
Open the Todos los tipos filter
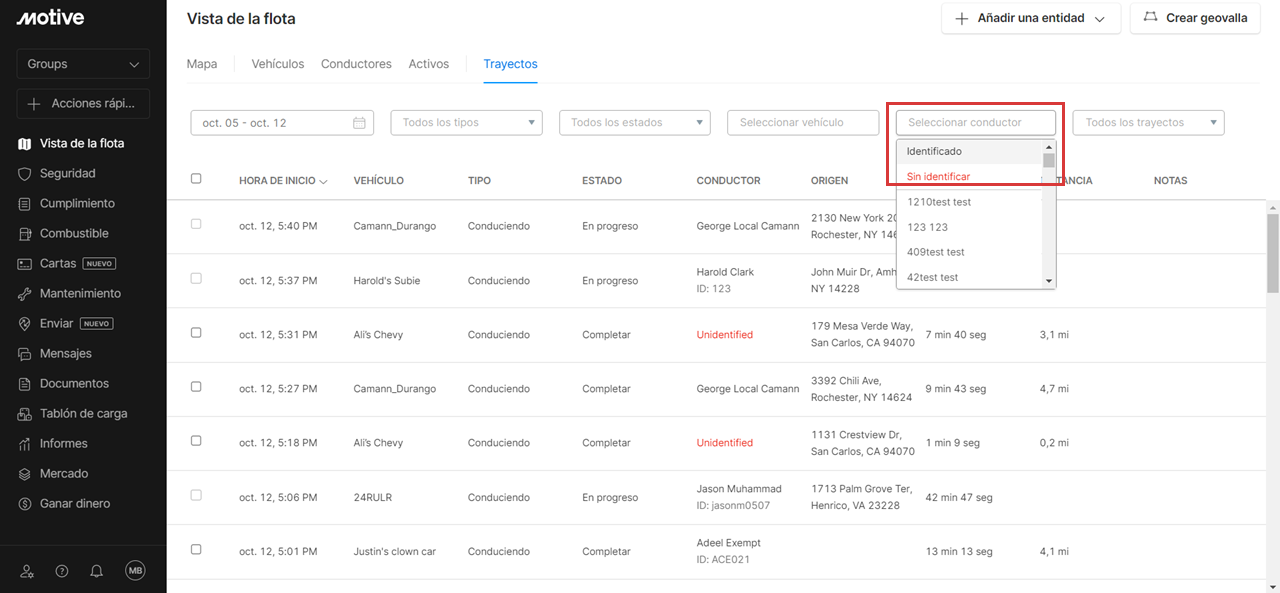467,123
